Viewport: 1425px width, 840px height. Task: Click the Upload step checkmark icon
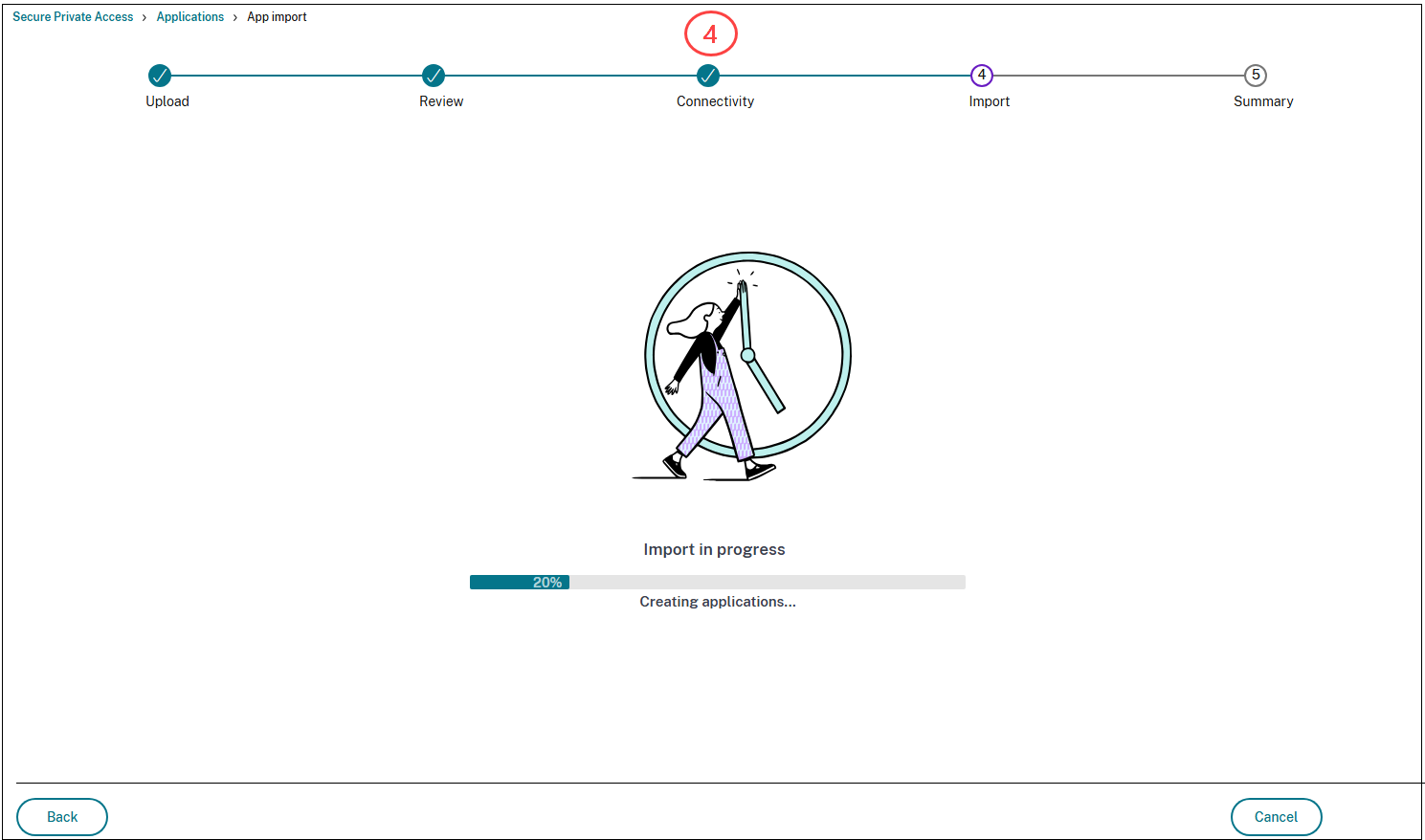[x=160, y=76]
